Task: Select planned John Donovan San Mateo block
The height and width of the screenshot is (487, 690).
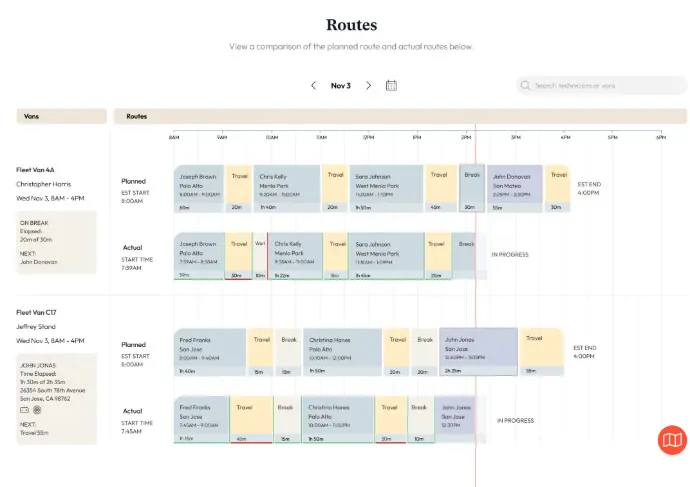Action: 515,188
